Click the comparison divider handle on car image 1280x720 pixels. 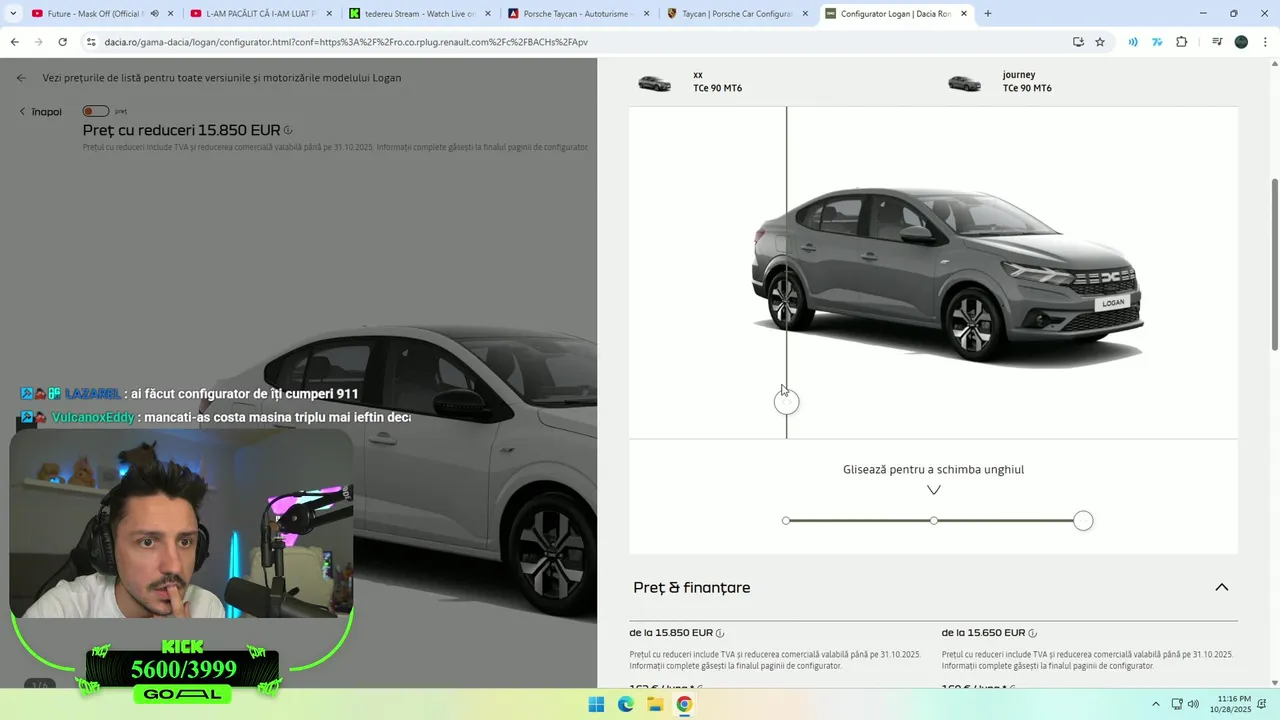tap(786, 402)
